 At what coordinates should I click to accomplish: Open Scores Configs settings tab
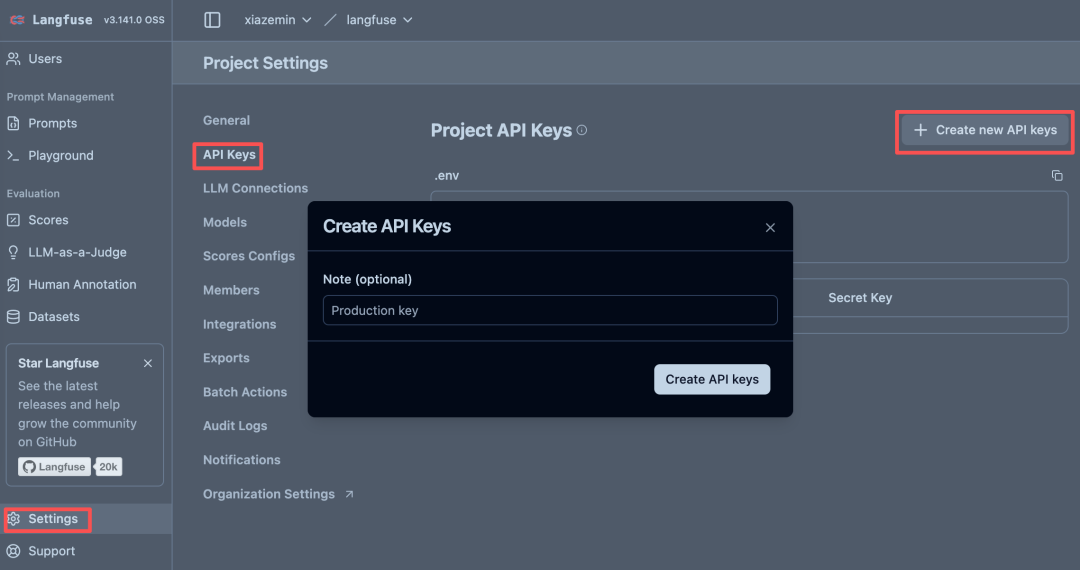tap(249, 256)
